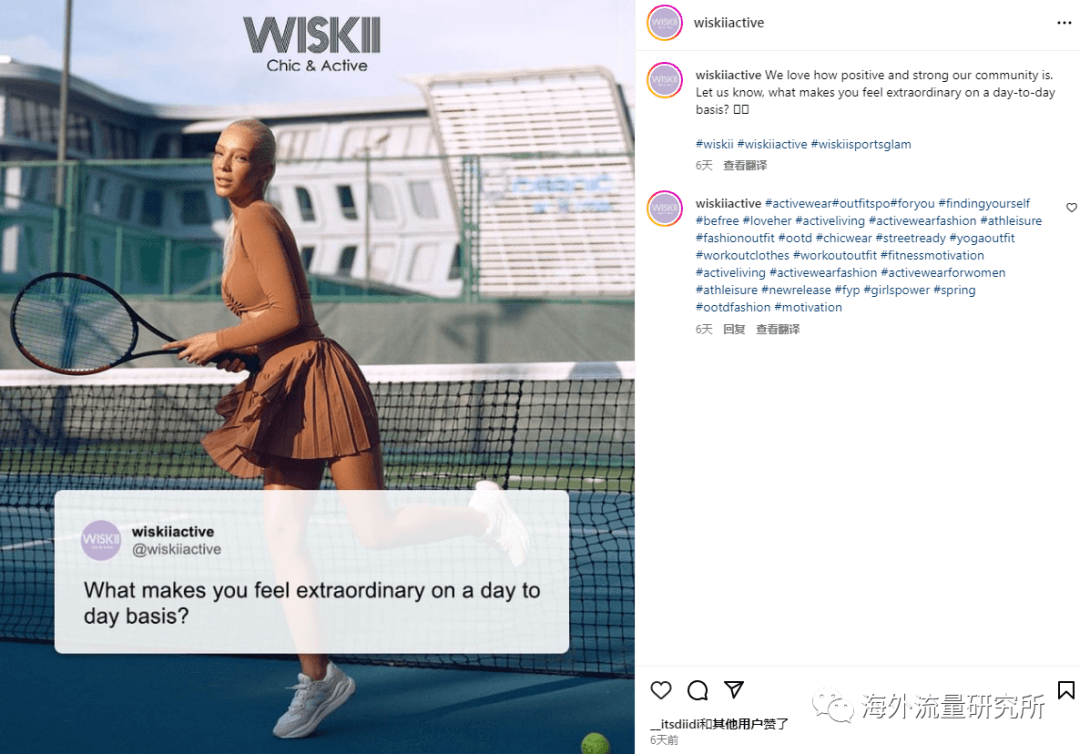Viewport: 1080px width, 754px height.
Task: Open wiskiiactive avatar in the post header
Action: point(665,23)
